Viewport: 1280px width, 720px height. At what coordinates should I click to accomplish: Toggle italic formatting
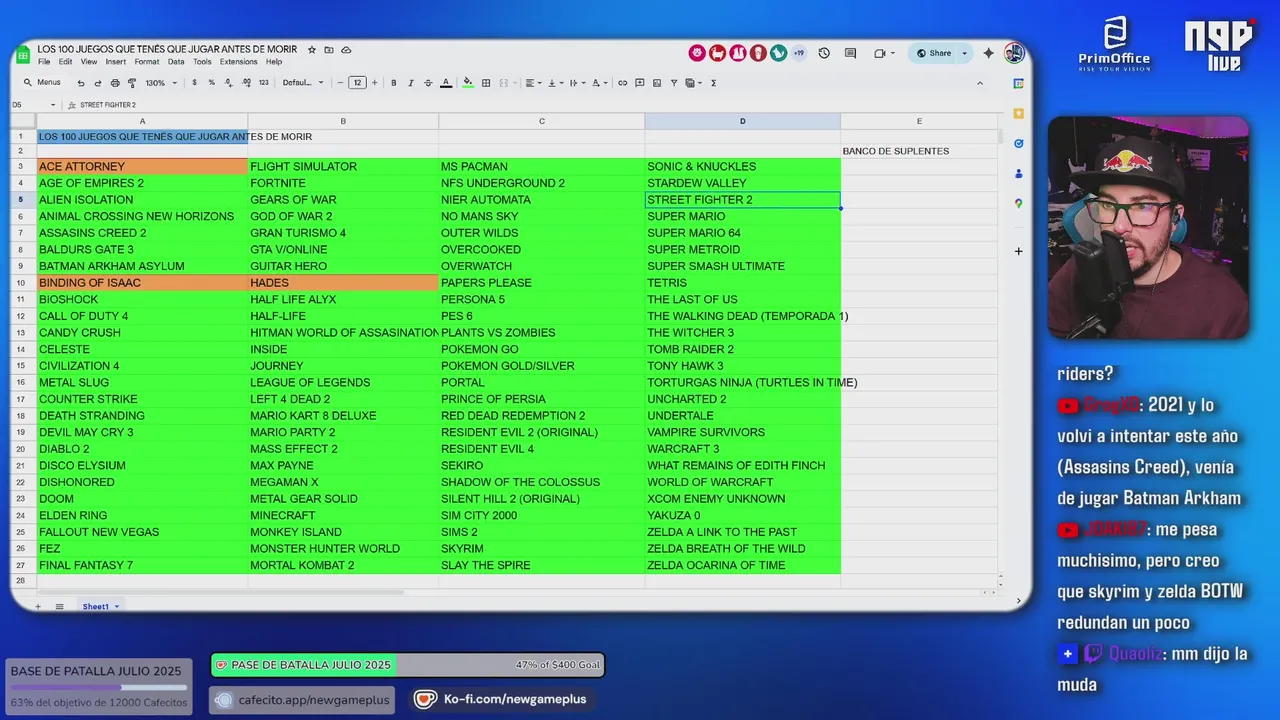(411, 83)
